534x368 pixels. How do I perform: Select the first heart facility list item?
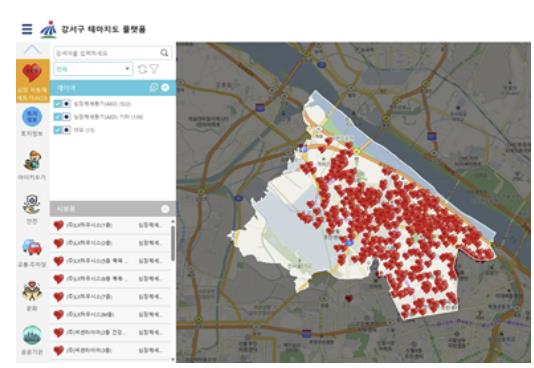110,225
